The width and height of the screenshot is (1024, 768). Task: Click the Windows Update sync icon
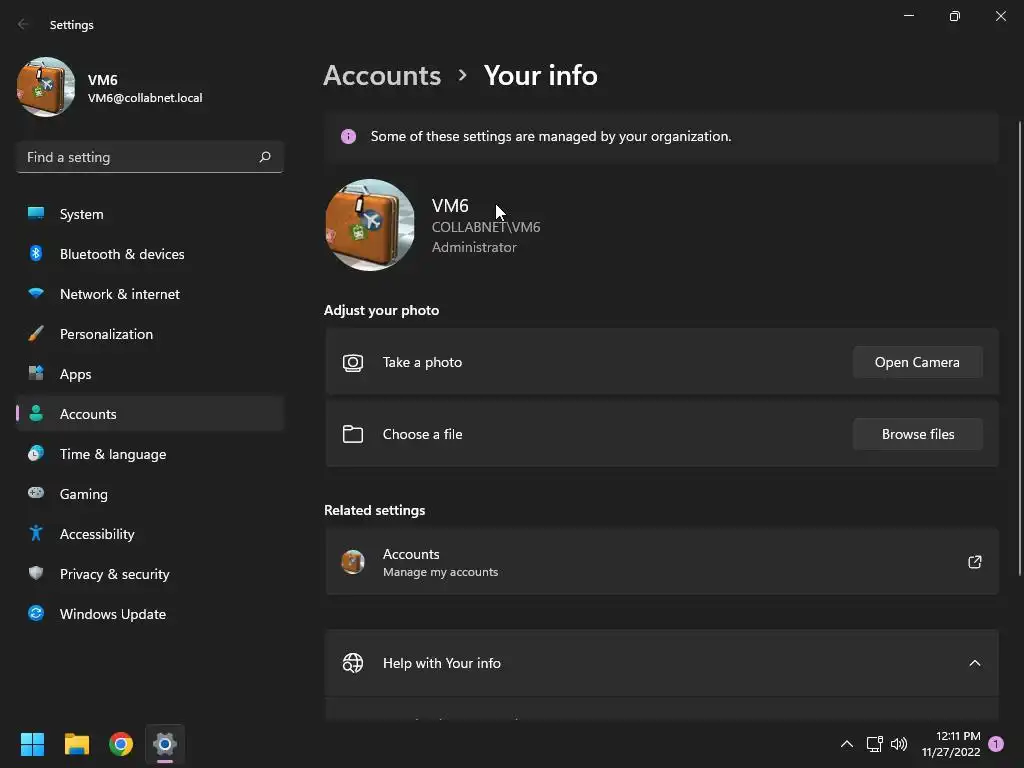pos(36,614)
